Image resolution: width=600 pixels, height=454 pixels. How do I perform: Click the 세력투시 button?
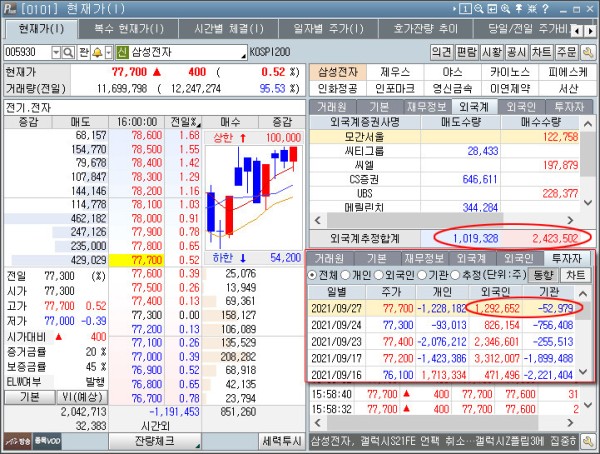click(282, 441)
